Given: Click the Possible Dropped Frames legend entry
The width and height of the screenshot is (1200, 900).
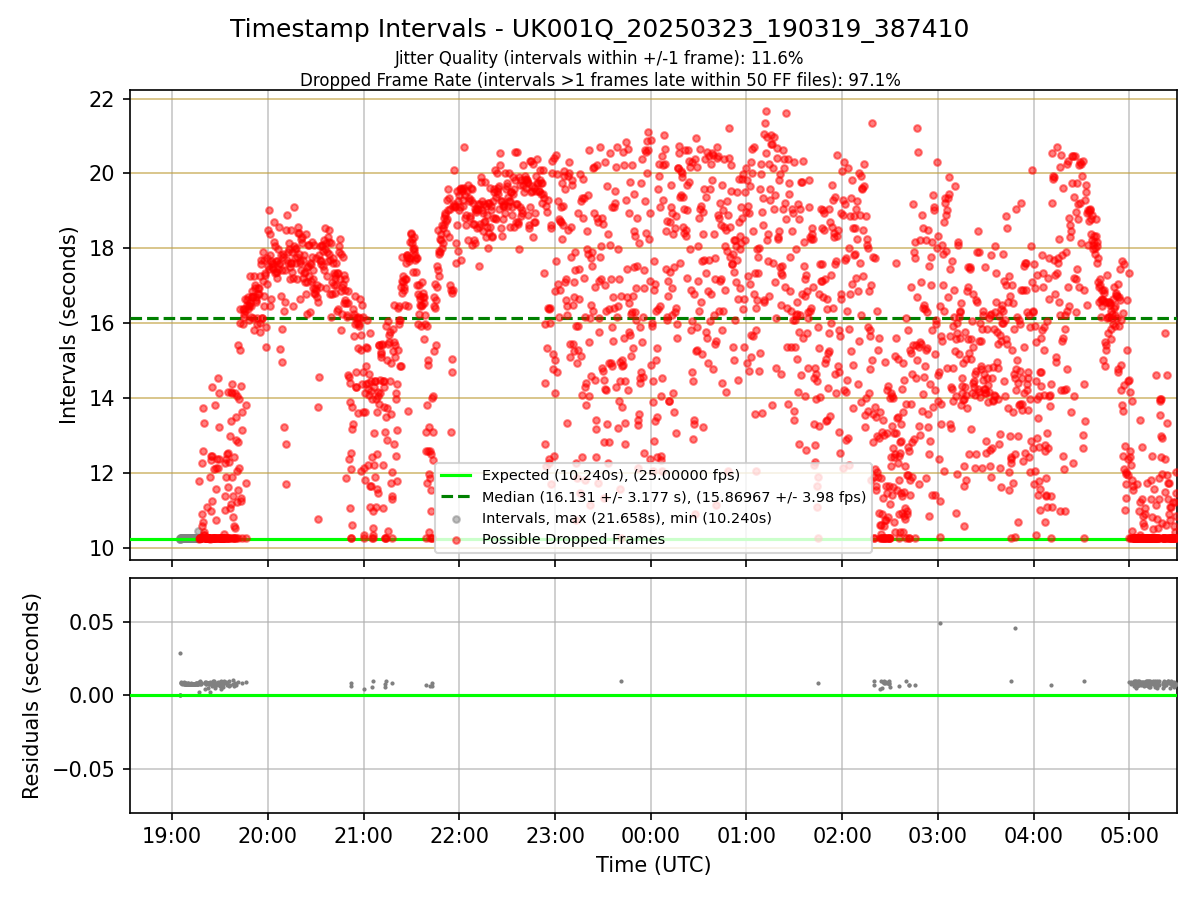Looking at the screenshot, I should pos(573,539).
